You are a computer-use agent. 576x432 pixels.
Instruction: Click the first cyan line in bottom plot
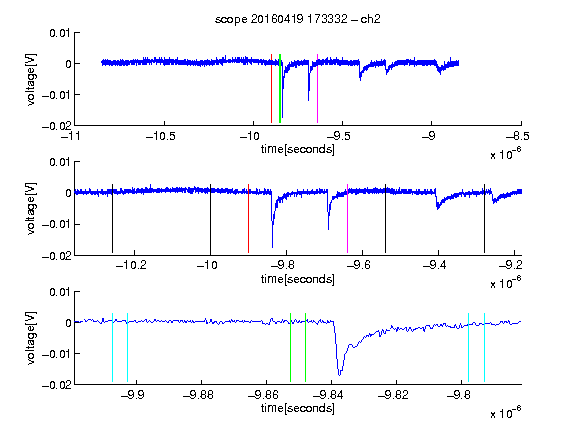[112, 348]
